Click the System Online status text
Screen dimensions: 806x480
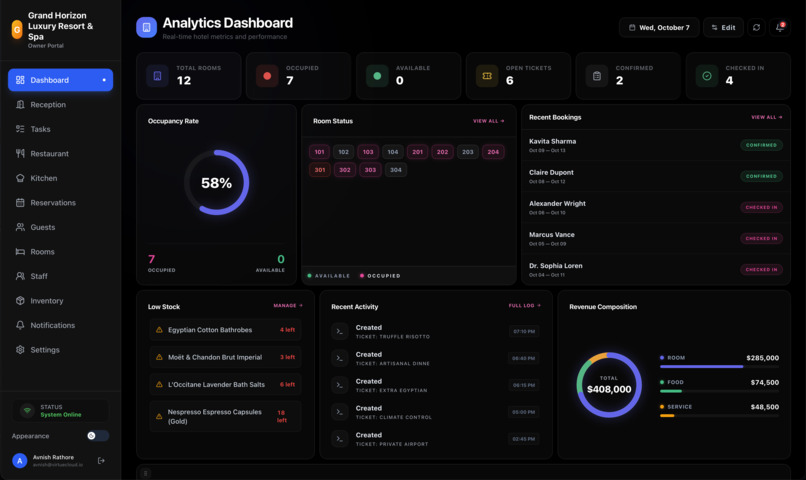pos(61,415)
